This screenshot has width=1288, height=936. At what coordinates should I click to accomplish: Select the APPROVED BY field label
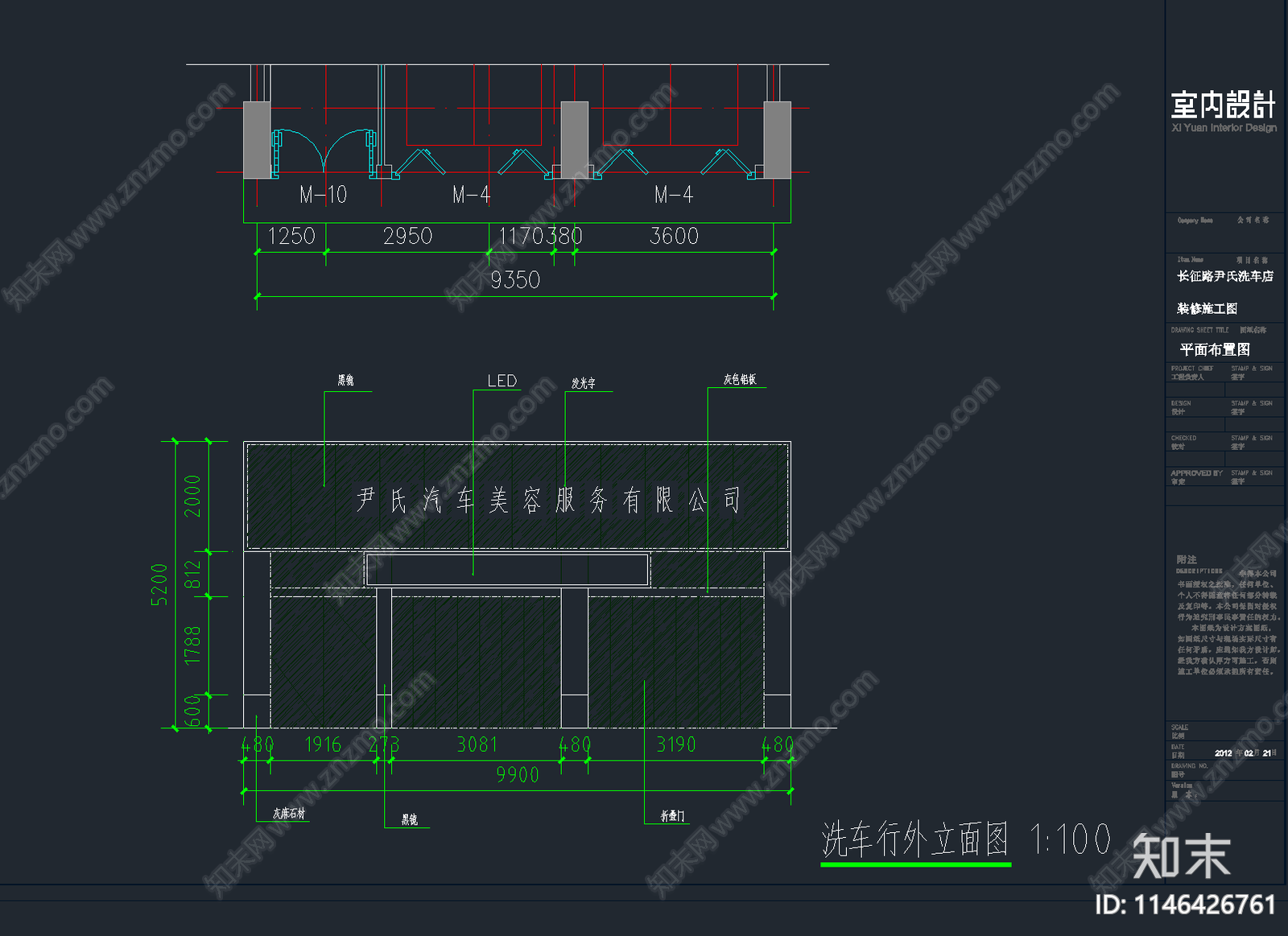[x=1196, y=473]
